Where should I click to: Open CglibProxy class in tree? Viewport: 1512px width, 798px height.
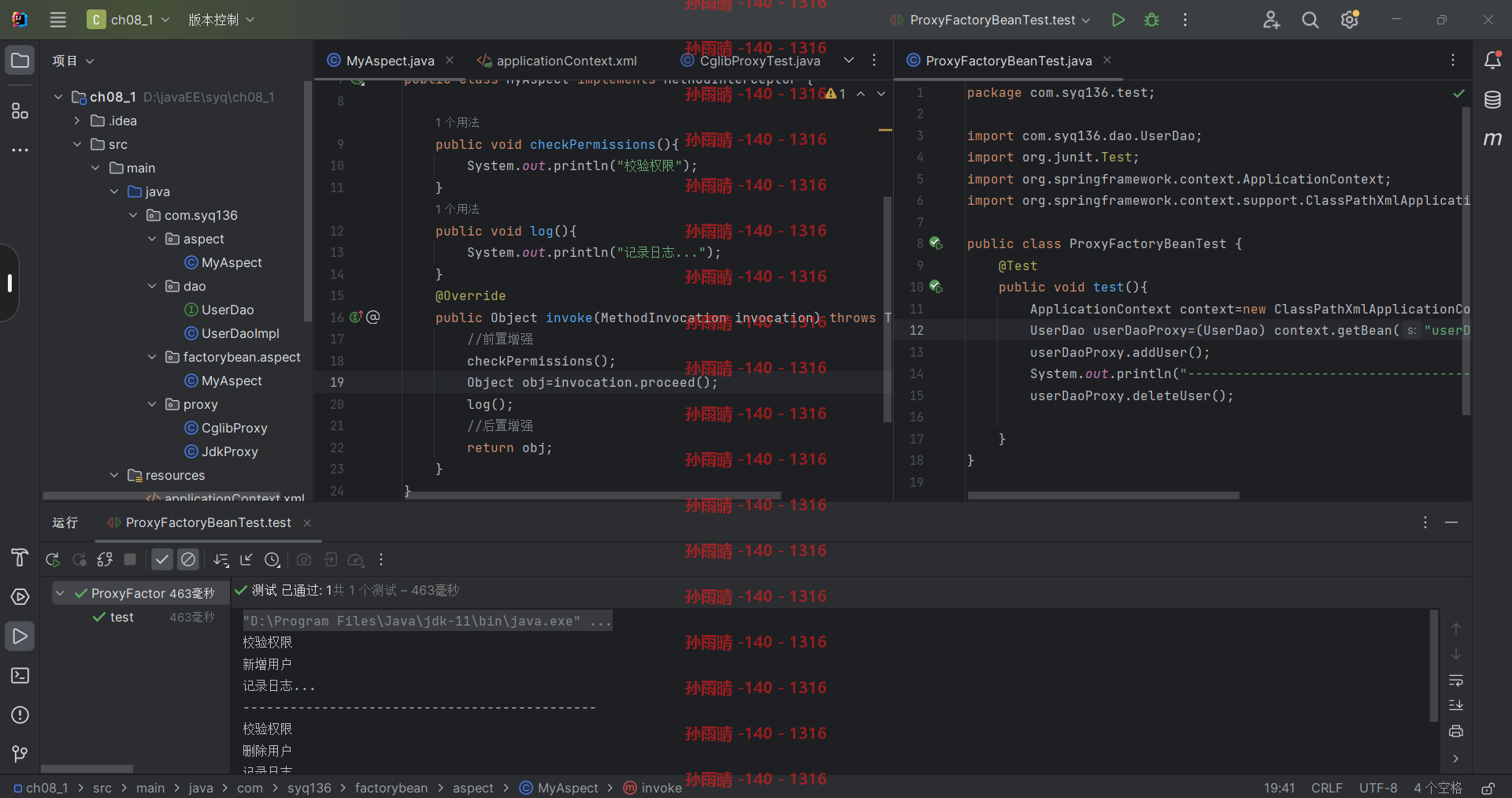(226, 428)
